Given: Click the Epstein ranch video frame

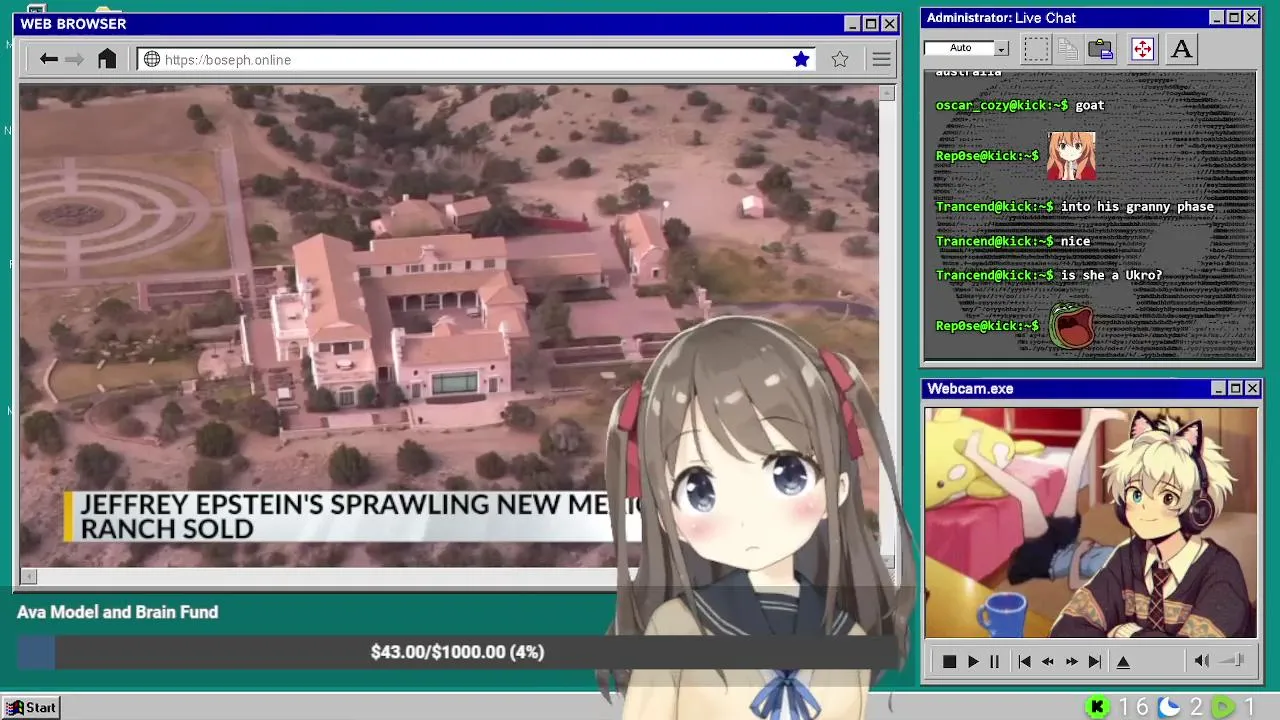Looking at the screenshot, I should coord(448,325).
